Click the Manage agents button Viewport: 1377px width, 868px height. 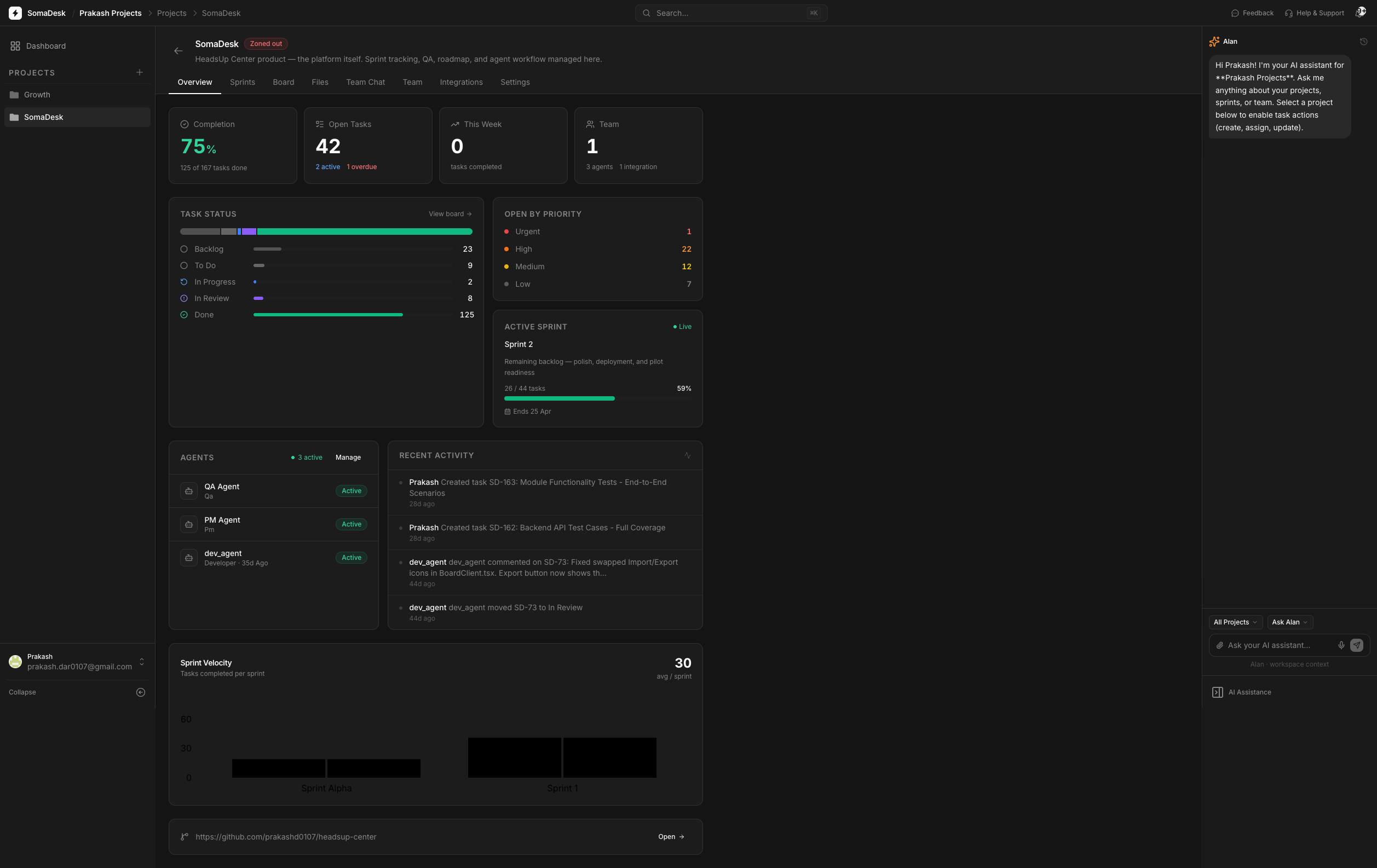tap(348, 457)
